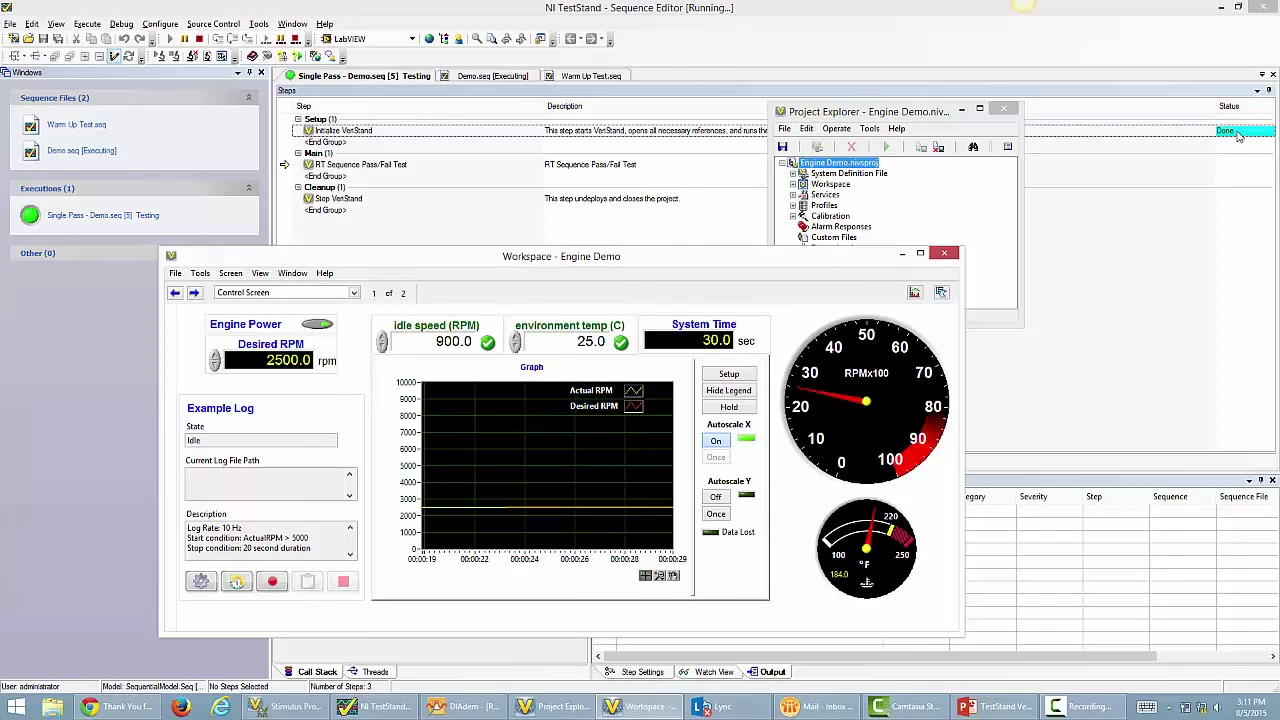Click the Undo arrow in TestStand toolbar
The image size is (1280, 720).
click(x=124, y=39)
